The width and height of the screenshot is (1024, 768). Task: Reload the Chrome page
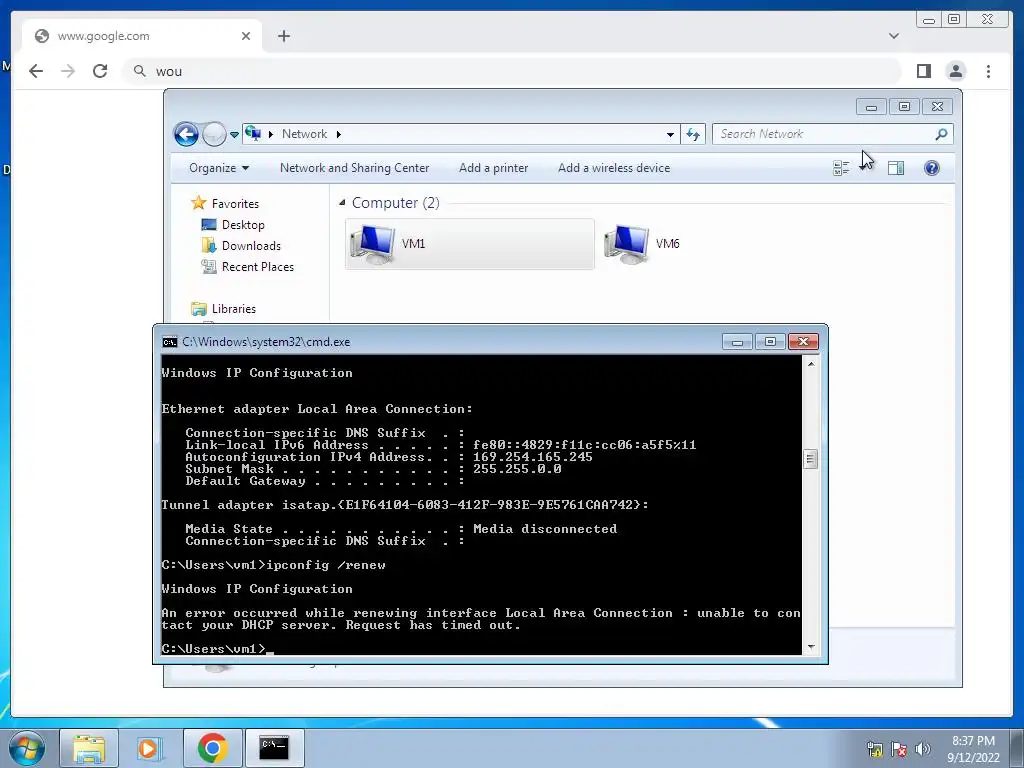[100, 71]
